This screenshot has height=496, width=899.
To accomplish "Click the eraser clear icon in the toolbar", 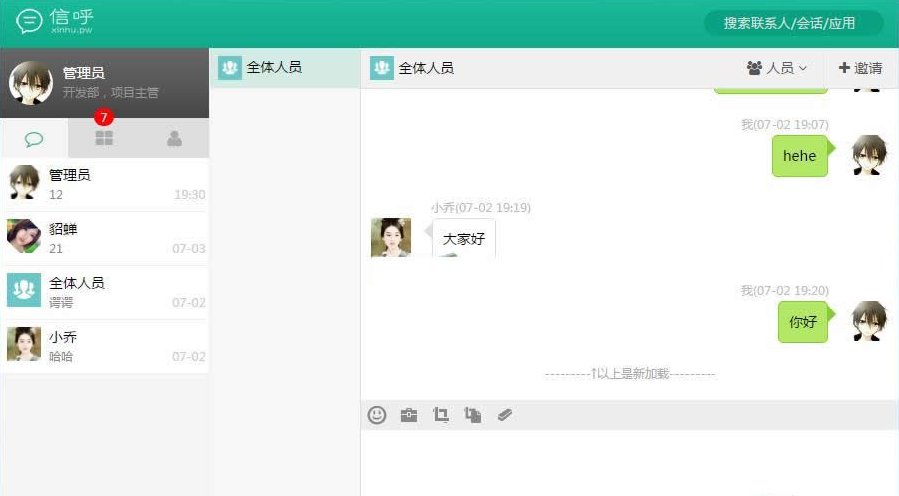I will click(505, 415).
